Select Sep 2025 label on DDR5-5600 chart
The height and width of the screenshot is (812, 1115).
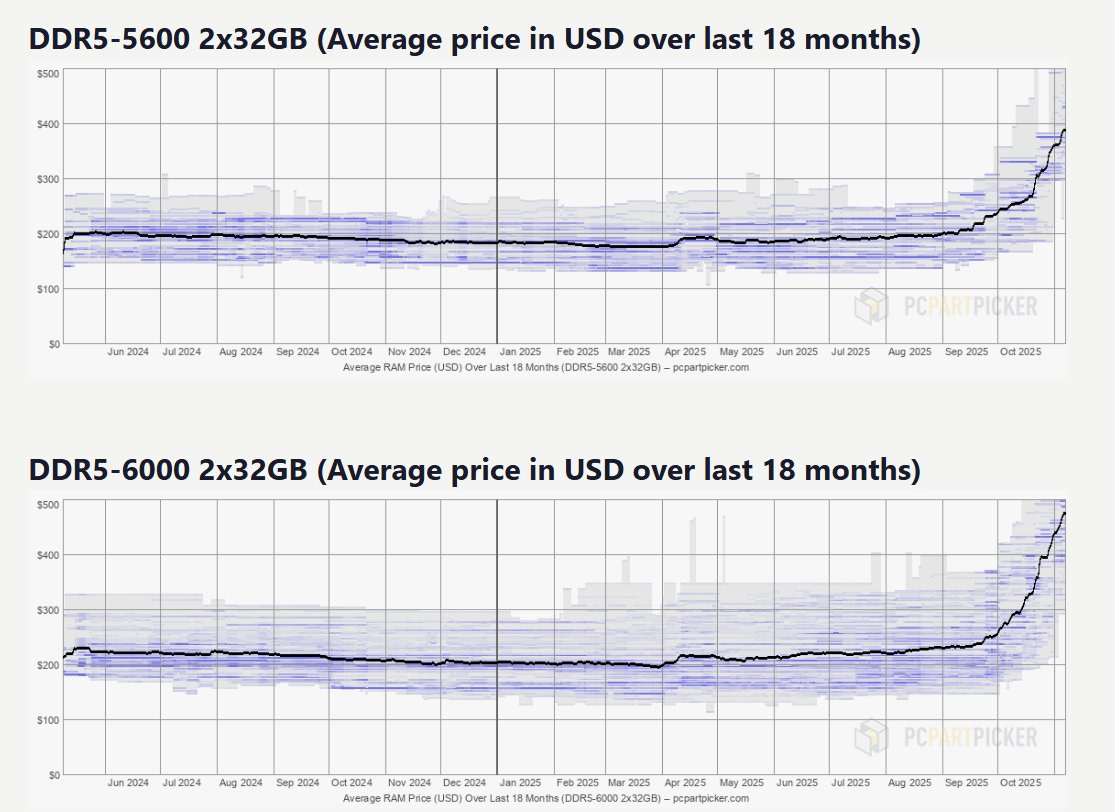click(x=966, y=352)
